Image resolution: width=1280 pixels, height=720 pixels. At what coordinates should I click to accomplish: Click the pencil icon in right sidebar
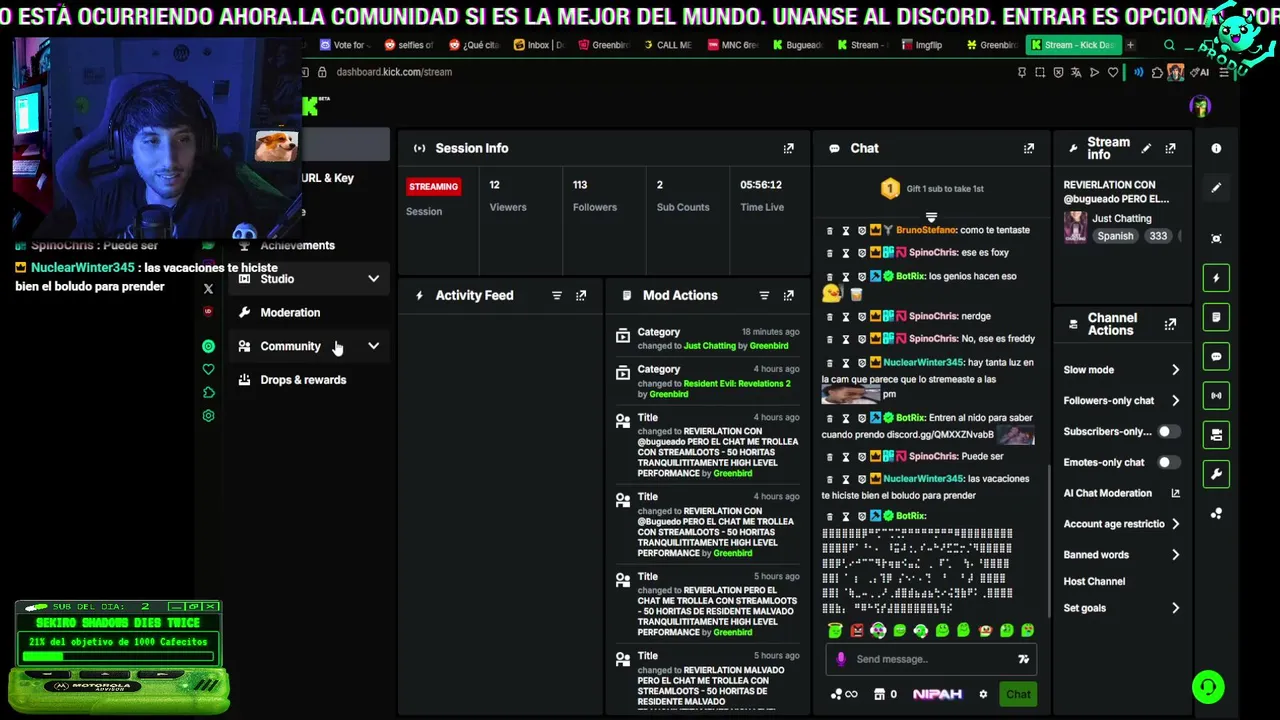[1216, 187]
